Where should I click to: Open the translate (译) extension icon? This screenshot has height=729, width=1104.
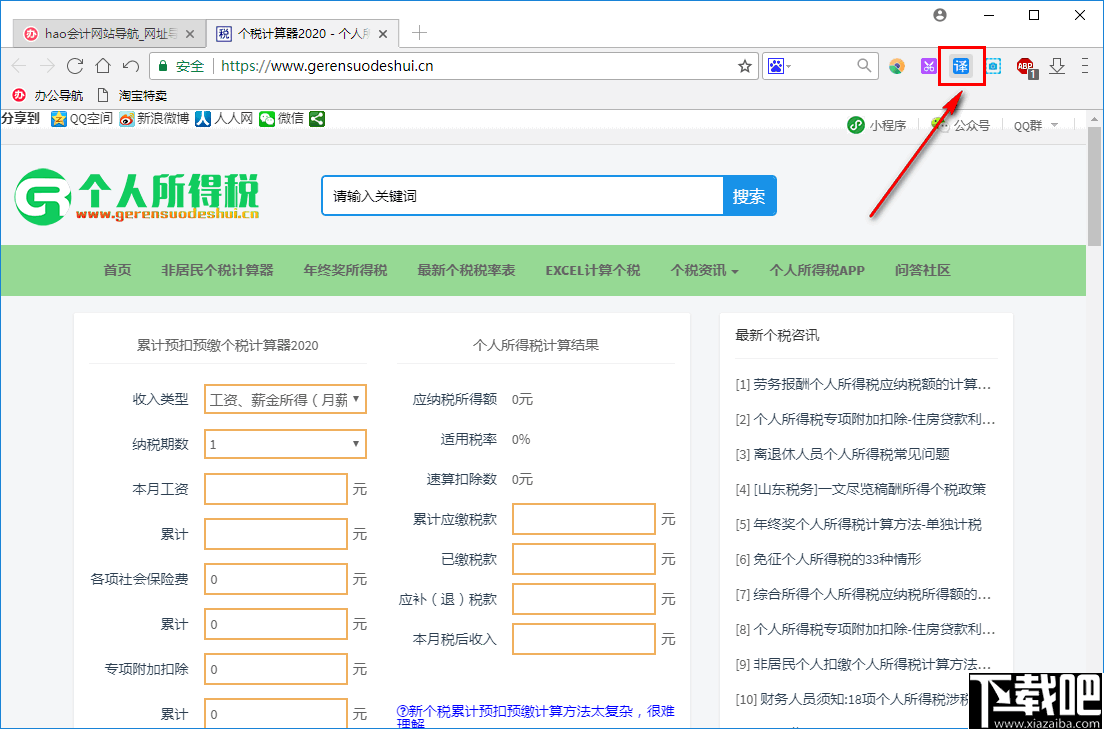[x=960, y=66]
